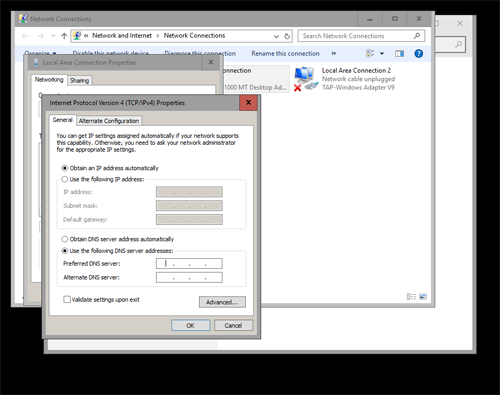Screen dimensions: 500x395
Task: Click the control panel icon in address bar
Action: point(77,35)
